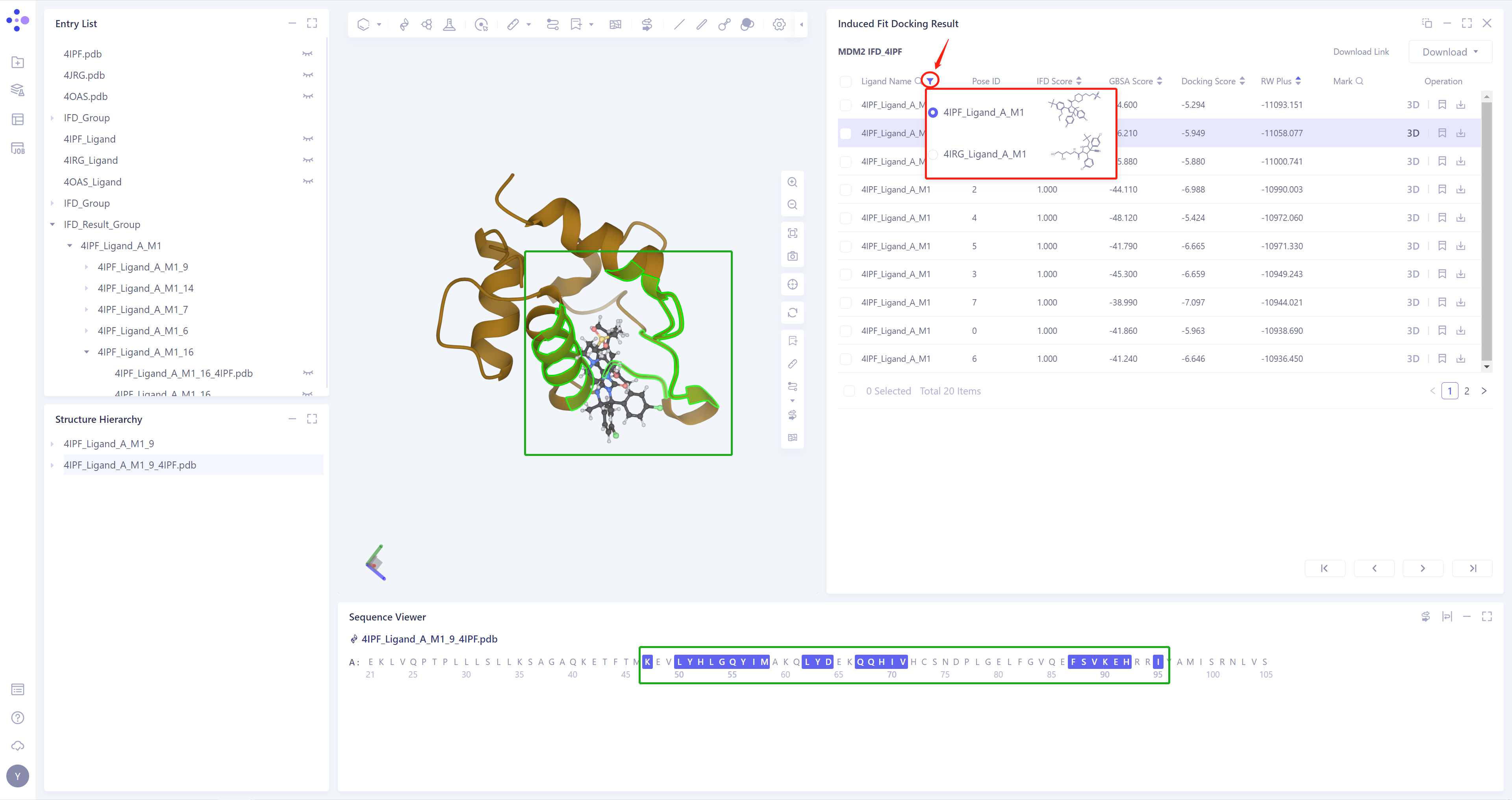
Task: Click the zoom in icon beside the viewer
Action: [792, 182]
